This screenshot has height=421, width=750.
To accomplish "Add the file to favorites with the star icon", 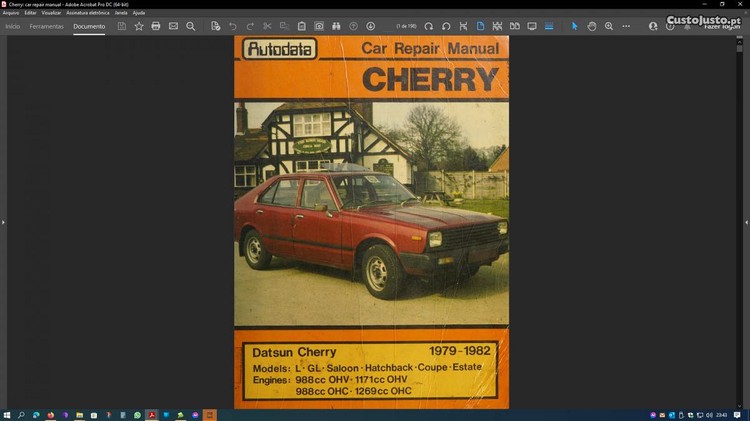I will (x=139, y=26).
